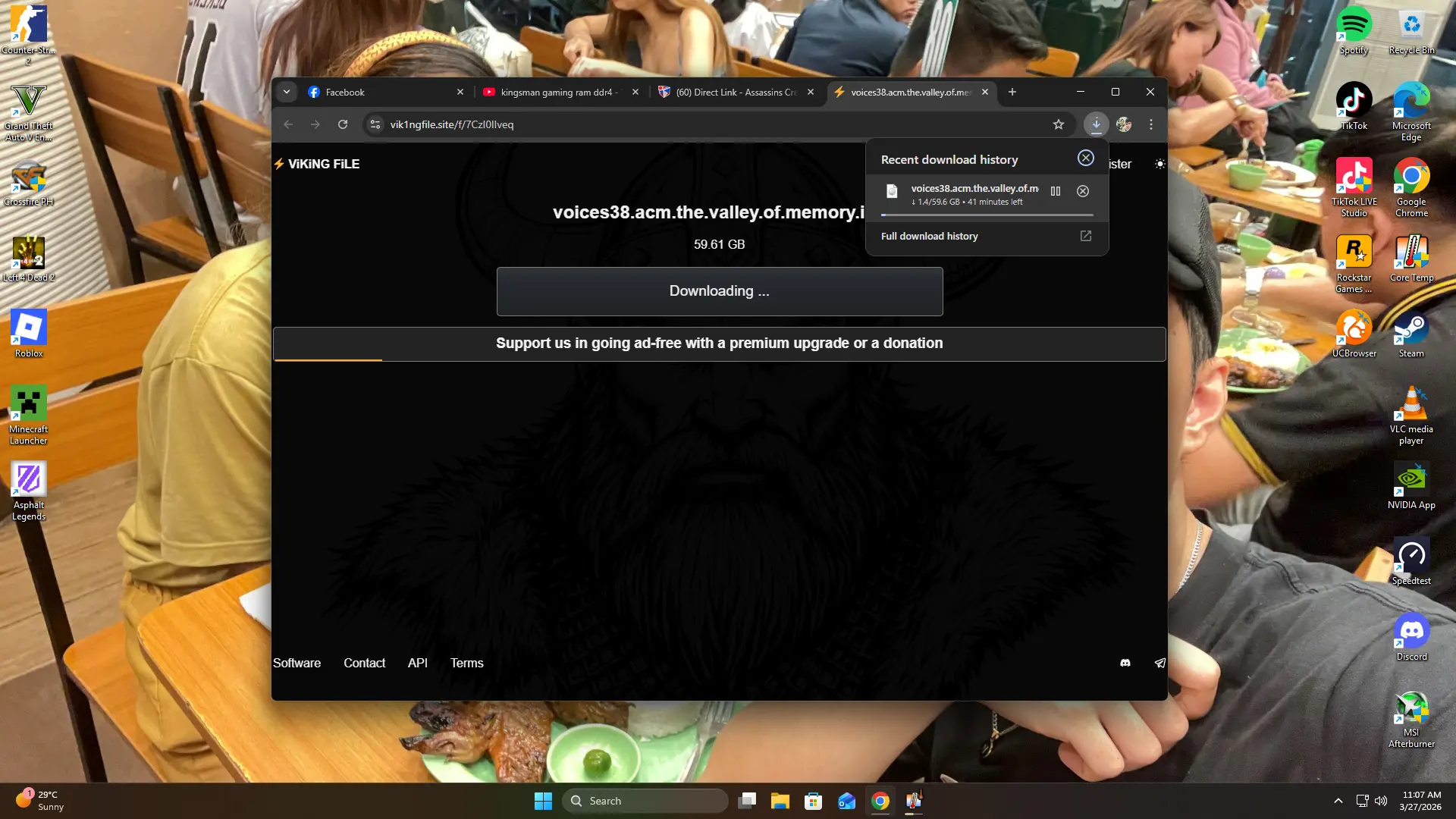Select MSI Afterburner desktop icon
The image size is (1456, 819).
pos(1411,718)
